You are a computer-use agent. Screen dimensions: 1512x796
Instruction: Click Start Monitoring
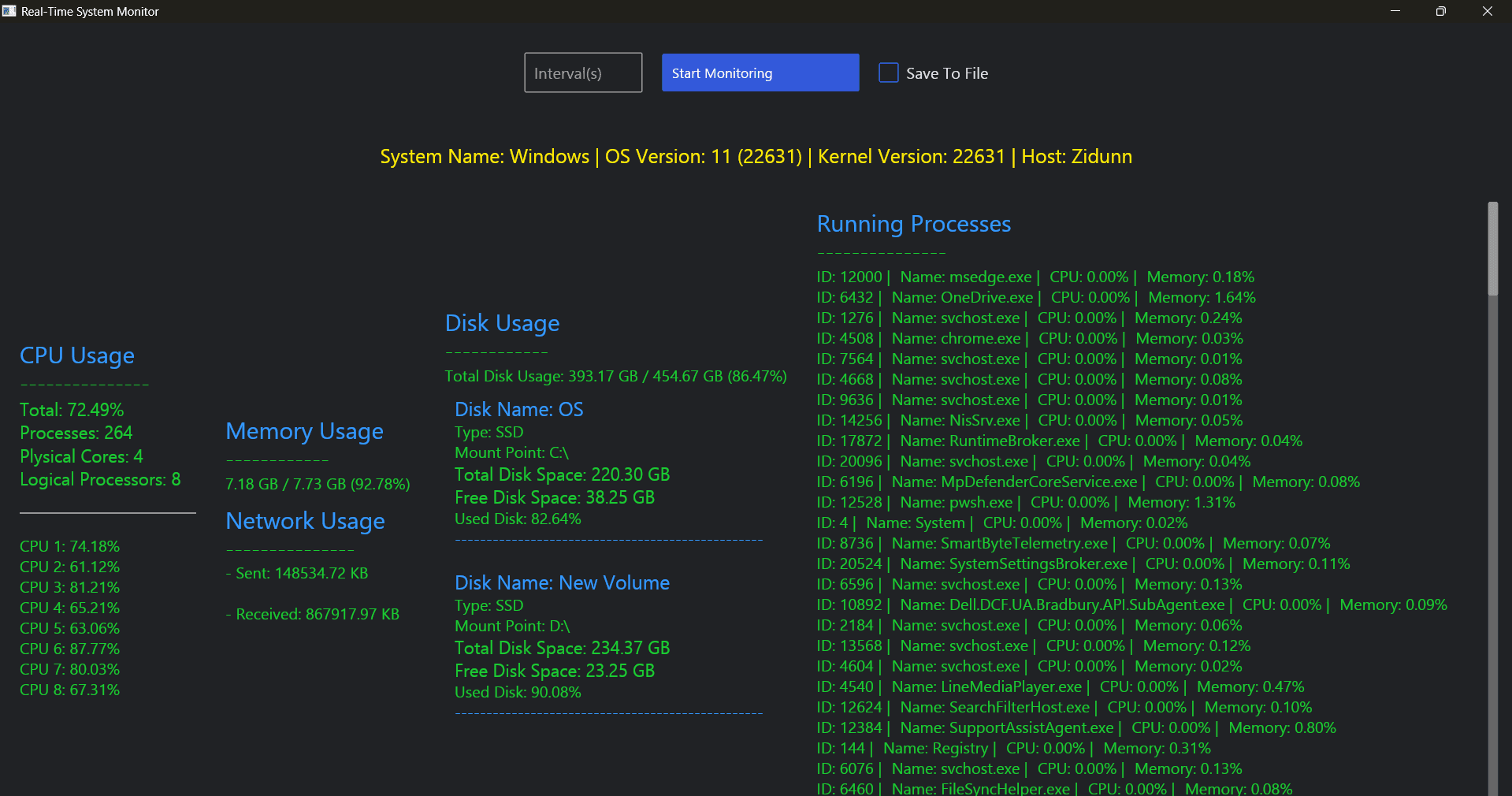[759, 73]
